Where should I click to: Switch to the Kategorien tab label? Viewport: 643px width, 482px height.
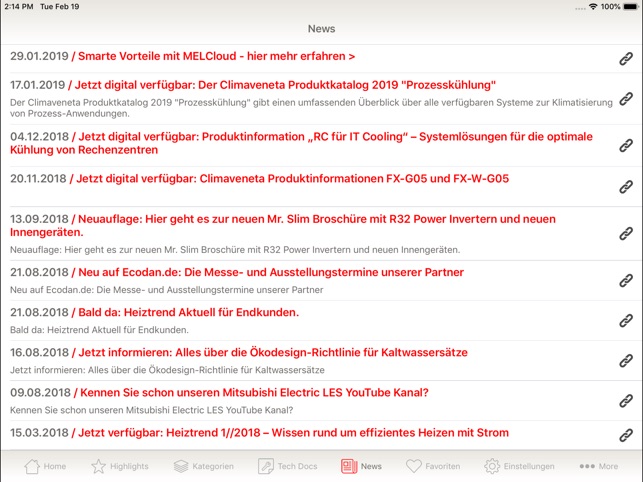click(213, 466)
